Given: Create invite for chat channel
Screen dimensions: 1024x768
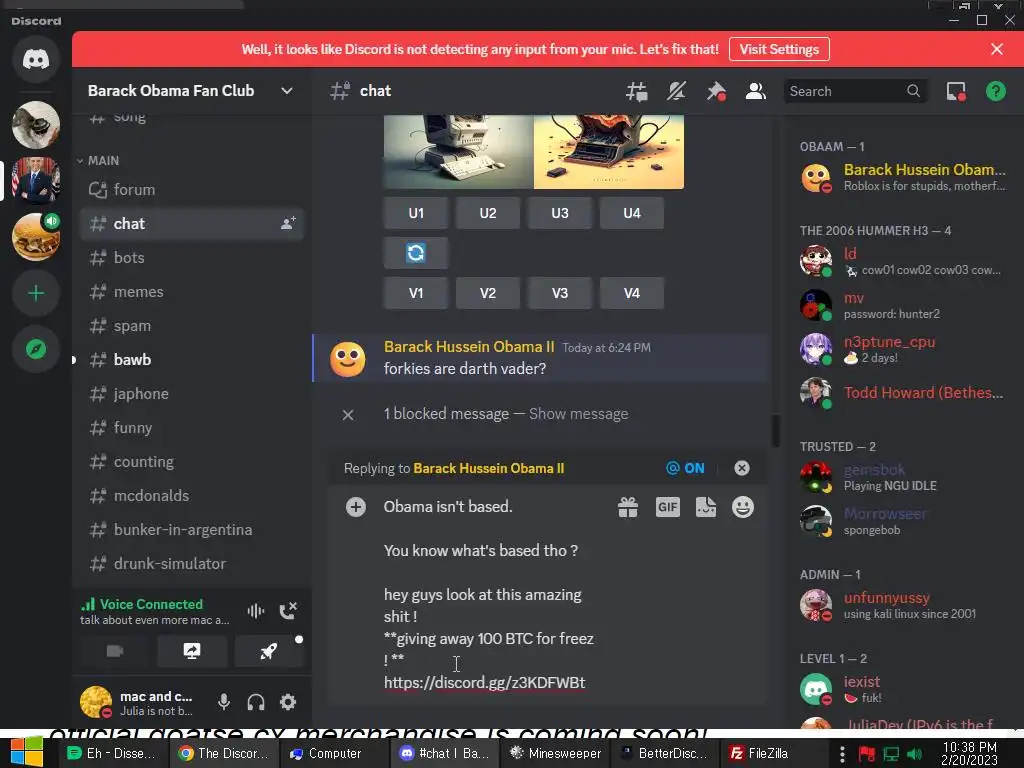Looking at the screenshot, I should (288, 223).
